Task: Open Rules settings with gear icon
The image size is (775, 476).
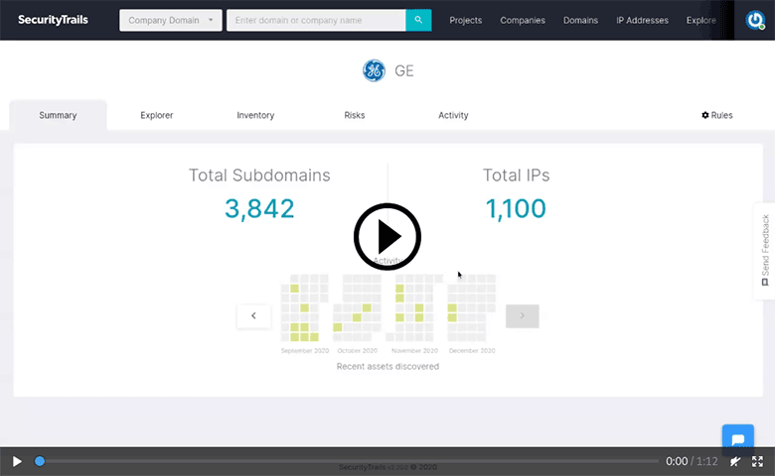Action: click(717, 115)
